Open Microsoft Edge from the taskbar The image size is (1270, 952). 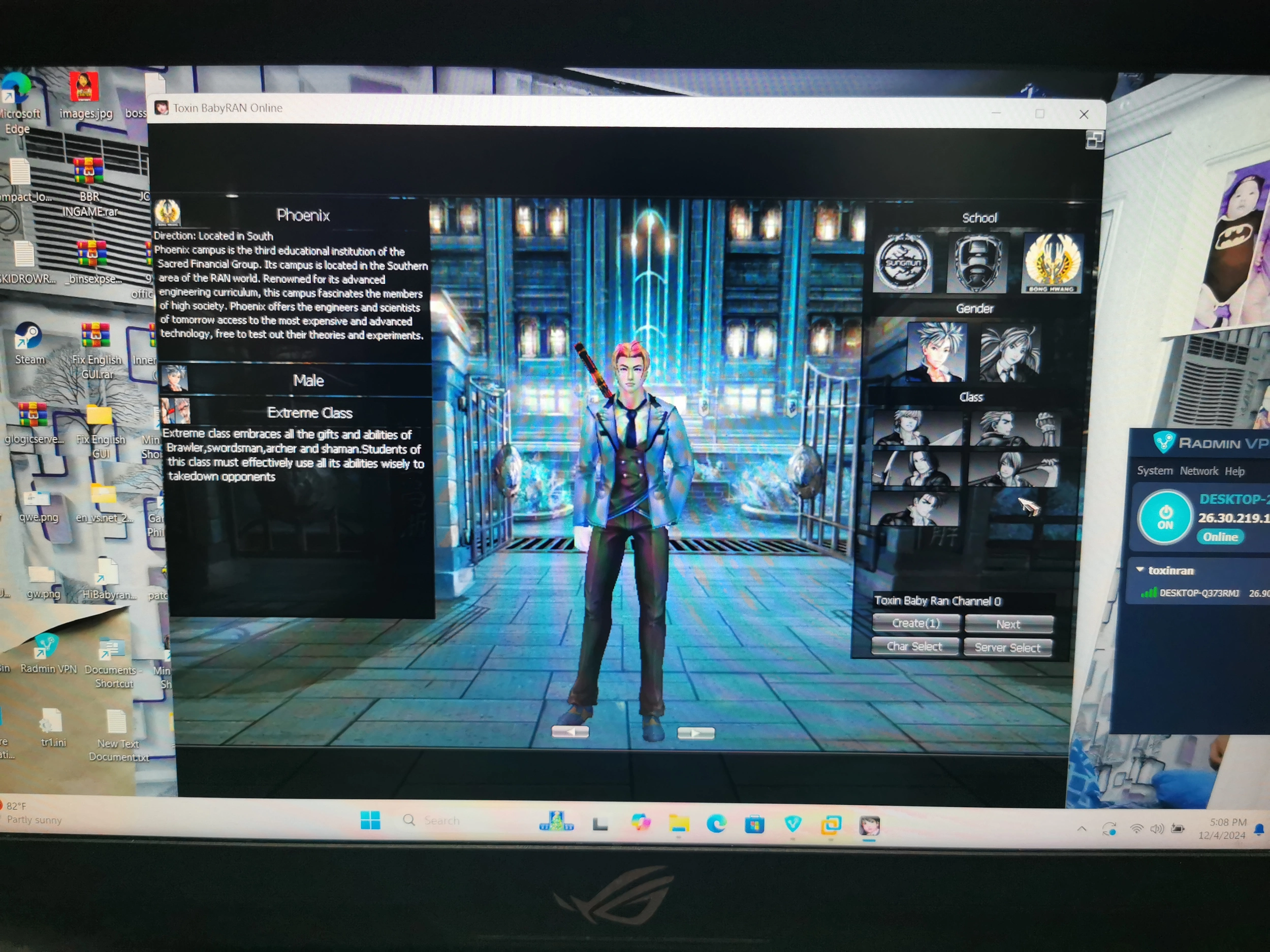pyautogui.click(x=716, y=824)
